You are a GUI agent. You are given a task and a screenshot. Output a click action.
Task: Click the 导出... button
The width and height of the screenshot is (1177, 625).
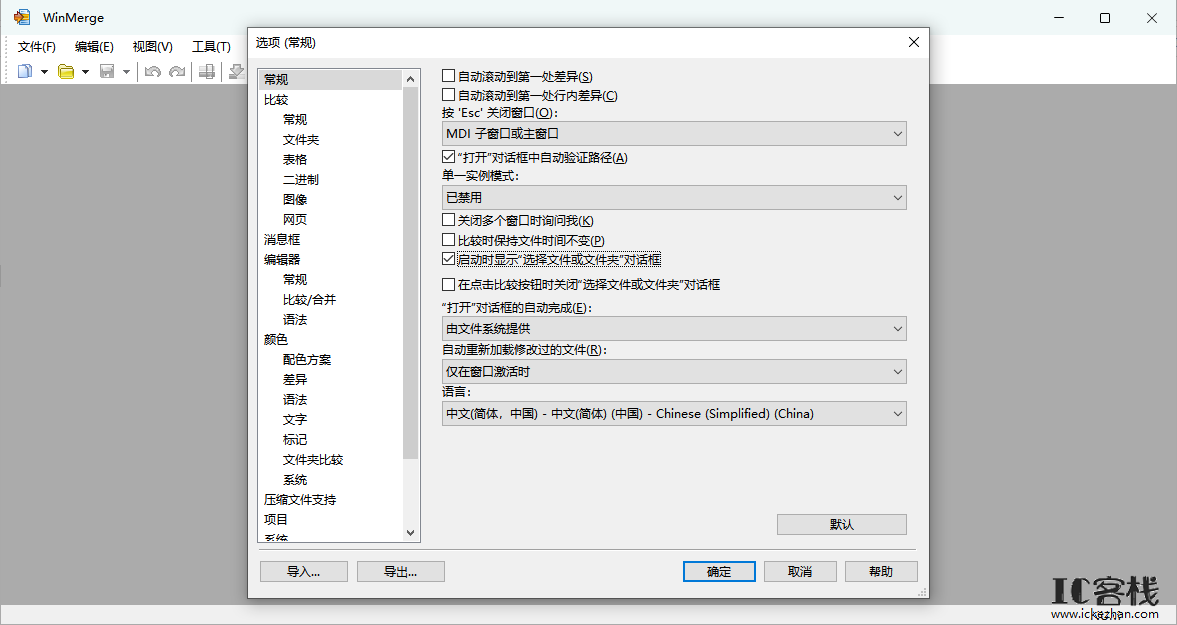pyautogui.click(x=401, y=572)
